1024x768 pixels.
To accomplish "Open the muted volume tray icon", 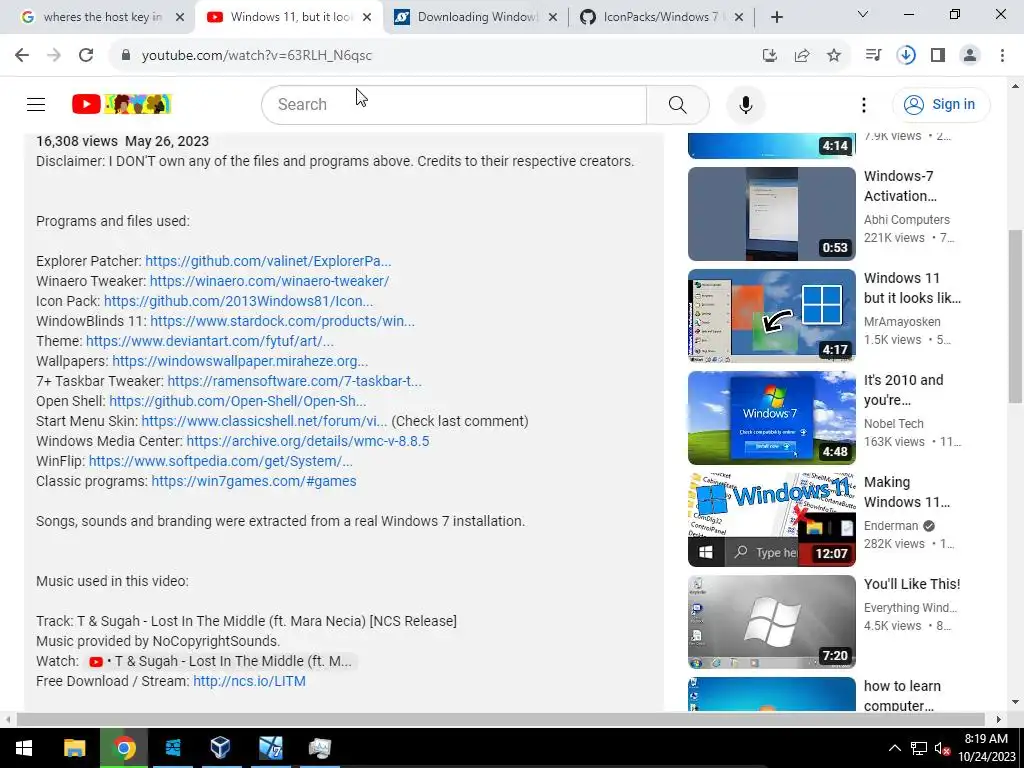I will 942,748.
